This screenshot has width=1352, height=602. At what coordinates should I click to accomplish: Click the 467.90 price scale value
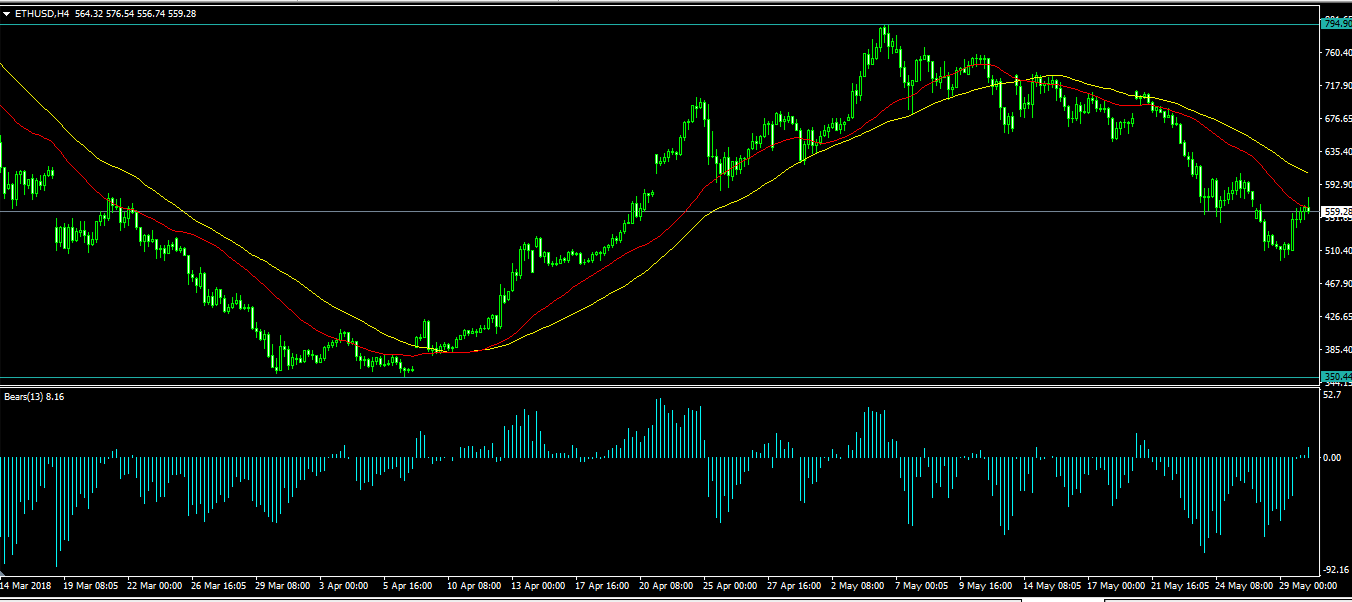pos(1337,283)
